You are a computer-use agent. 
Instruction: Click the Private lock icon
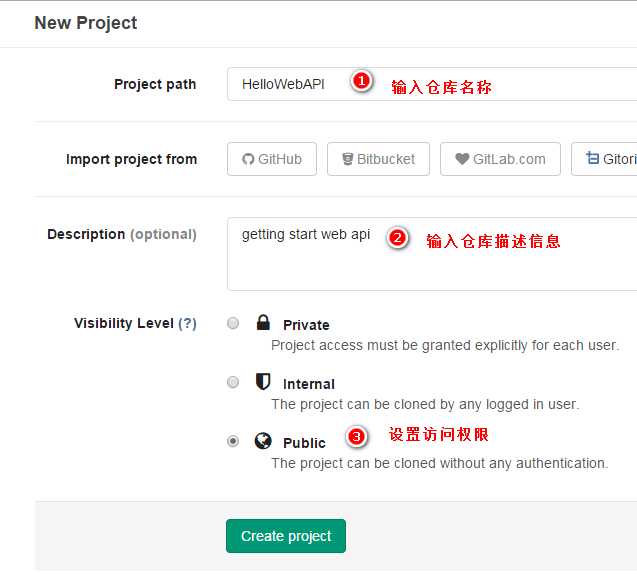click(263, 322)
